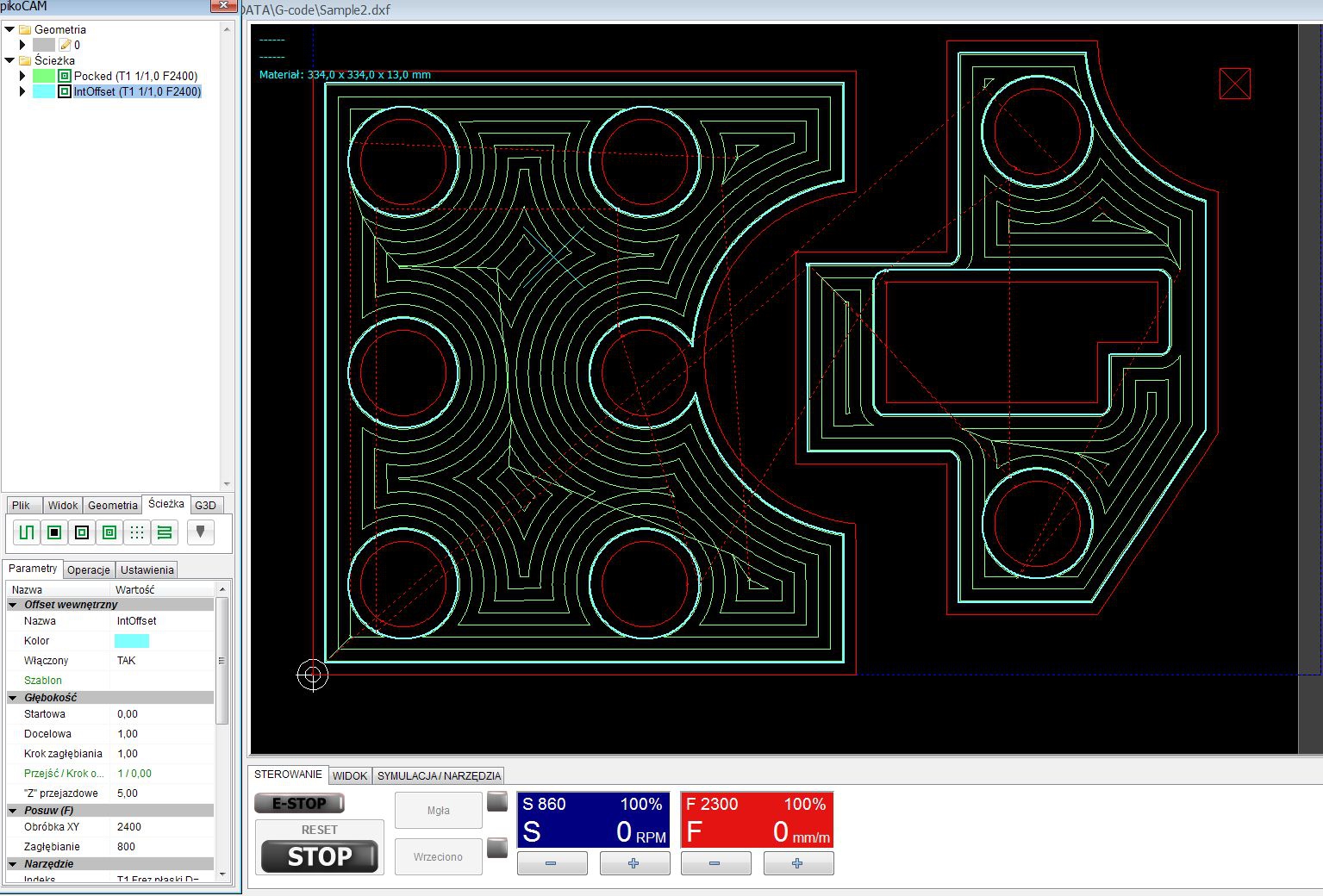Toggle the Mgła indicator square
This screenshot has width=1323, height=896.
(x=497, y=801)
